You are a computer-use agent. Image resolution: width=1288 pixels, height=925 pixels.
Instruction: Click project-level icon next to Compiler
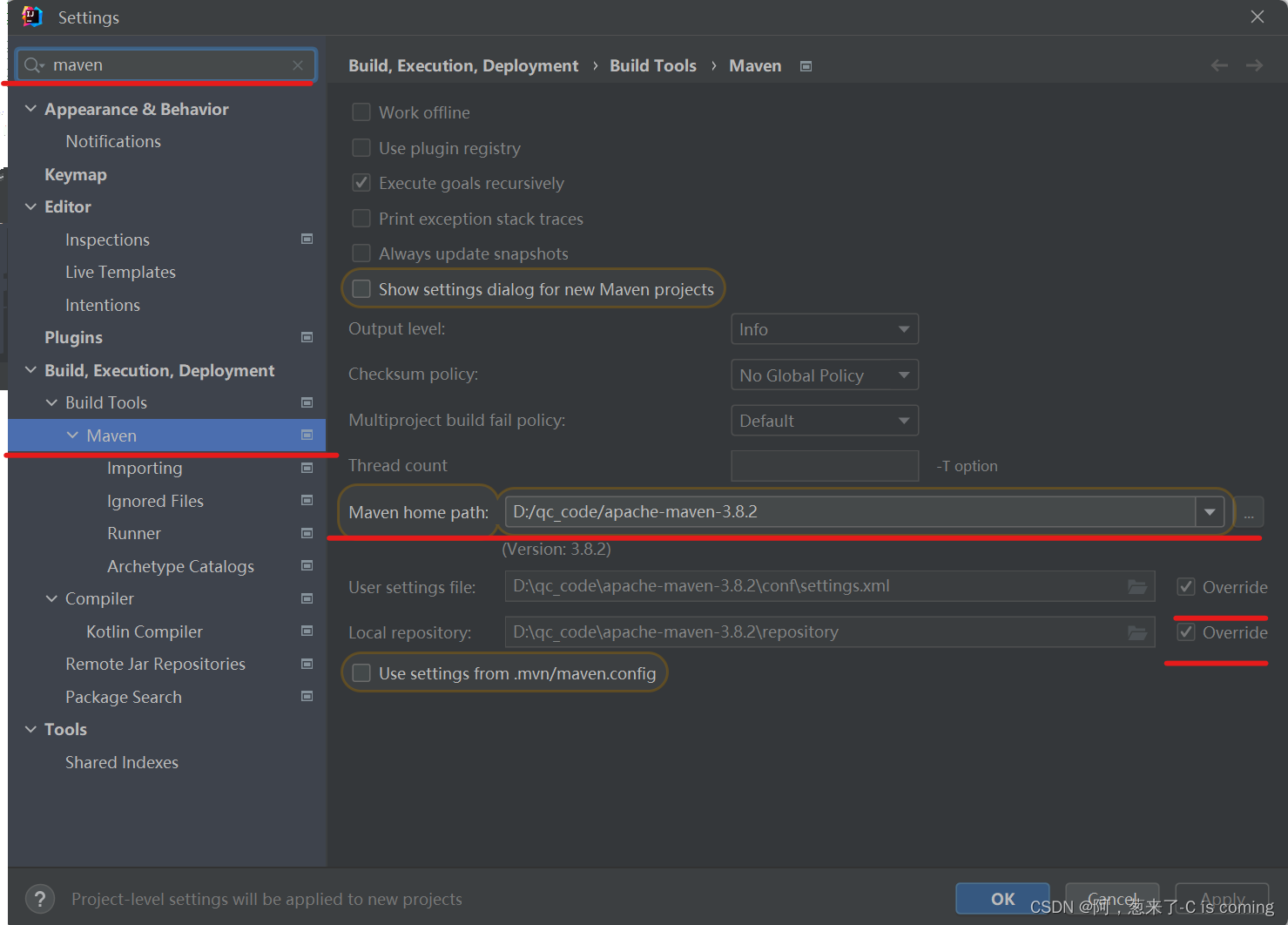point(307,598)
